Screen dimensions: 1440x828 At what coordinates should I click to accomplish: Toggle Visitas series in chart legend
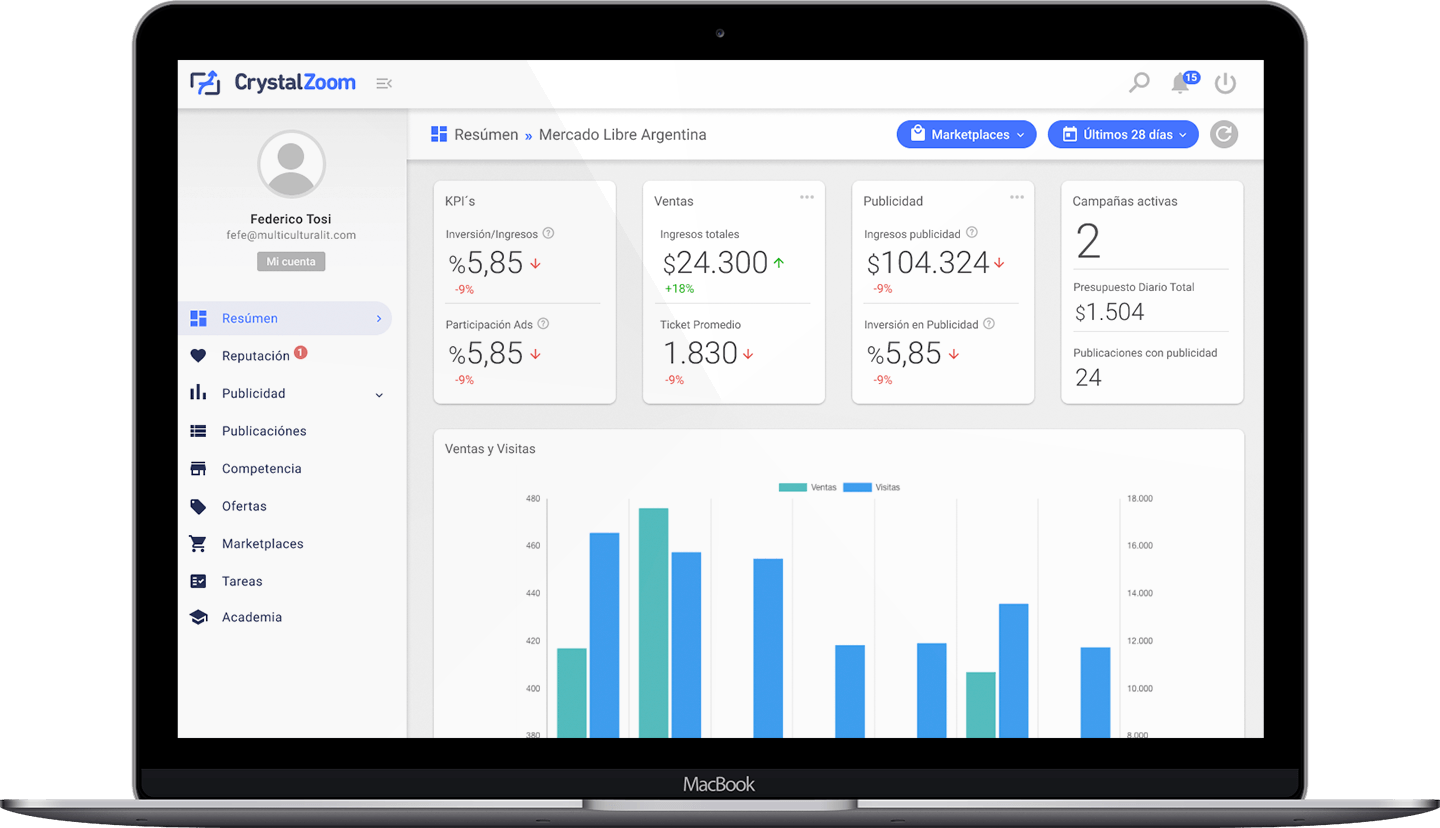point(871,487)
